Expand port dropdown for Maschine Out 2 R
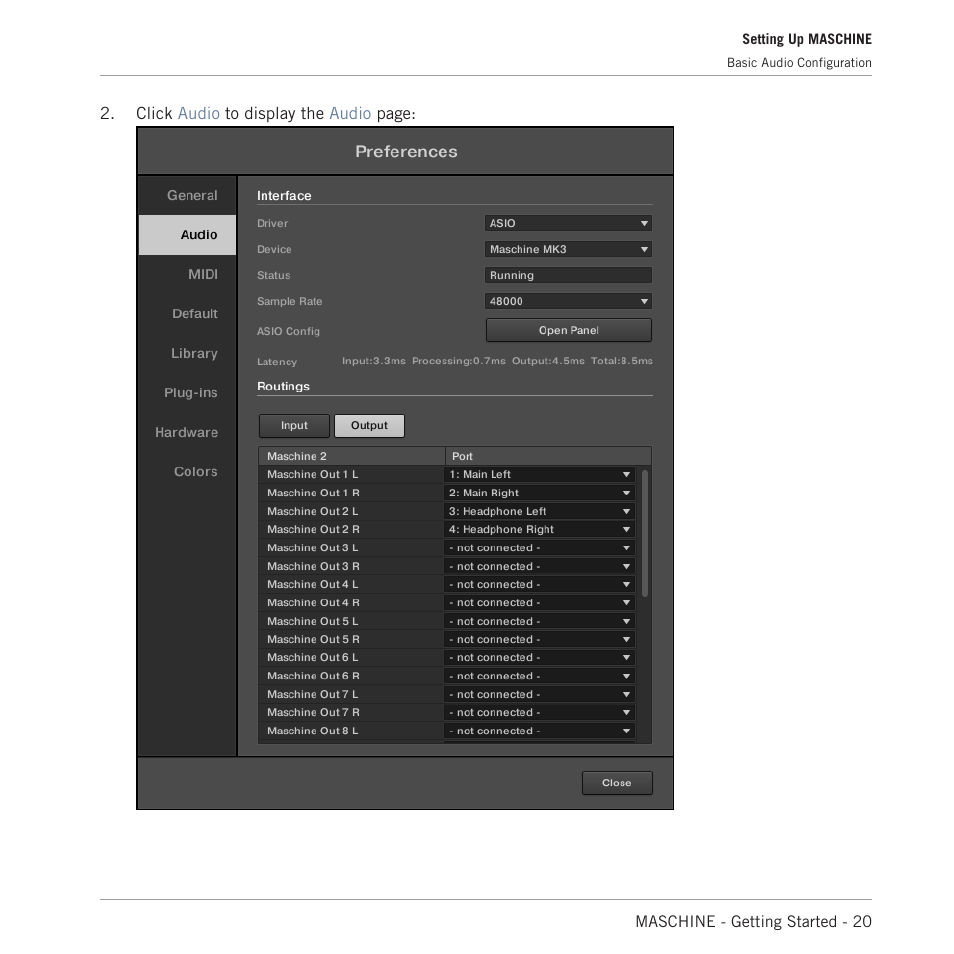Image resolution: width=954 pixels, height=954 pixels. tap(540, 530)
